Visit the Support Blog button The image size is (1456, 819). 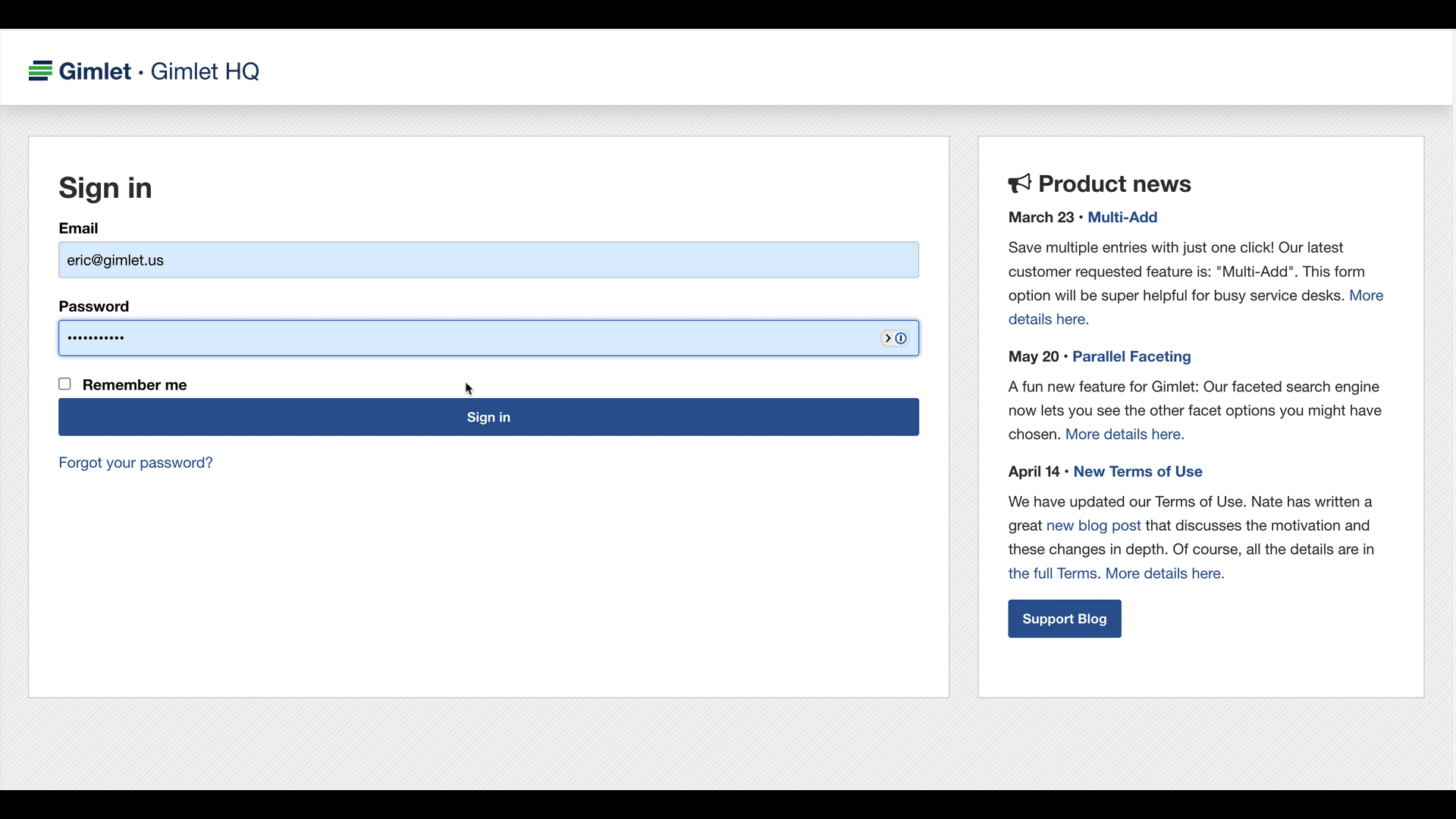pyautogui.click(x=1065, y=619)
